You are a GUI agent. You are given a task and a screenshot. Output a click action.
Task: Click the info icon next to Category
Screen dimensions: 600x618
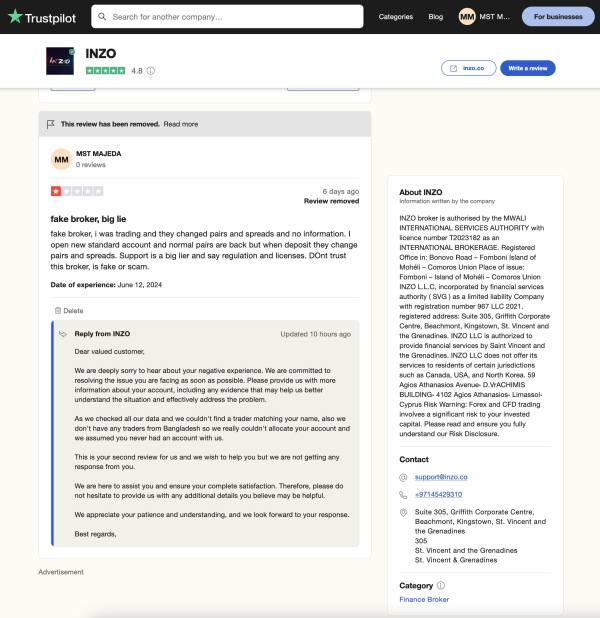coord(441,585)
